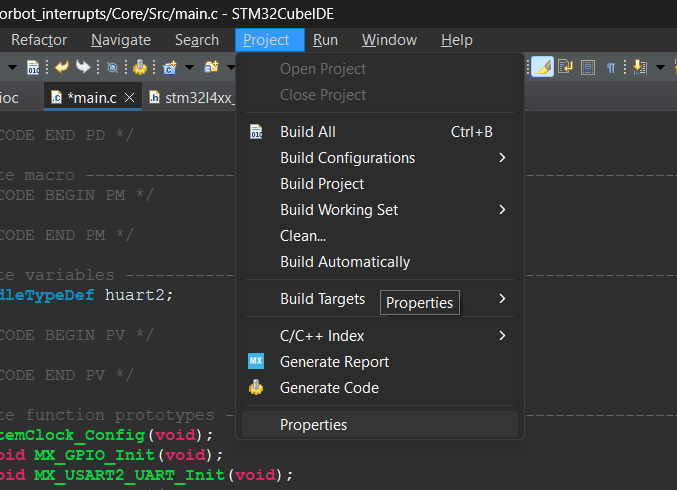Click MX_GPIO_Init prototype in editor
This screenshot has width=677, height=490.
point(94,455)
